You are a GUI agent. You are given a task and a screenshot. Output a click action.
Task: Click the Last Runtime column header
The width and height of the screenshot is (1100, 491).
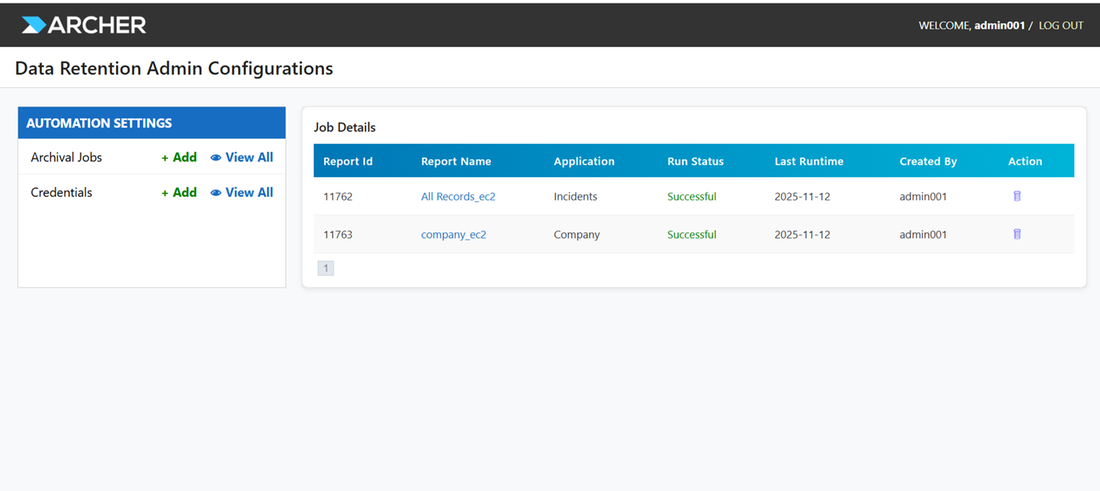pos(809,161)
